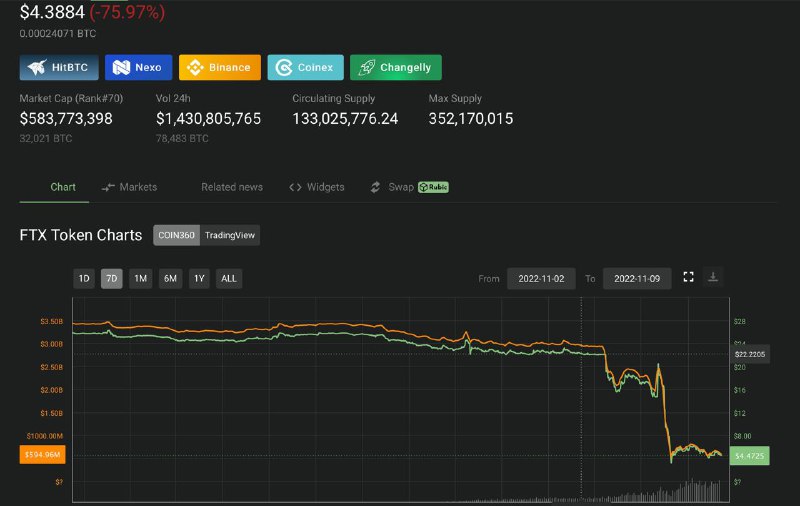Open the Coinex exchange button

click(x=306, y=67)
